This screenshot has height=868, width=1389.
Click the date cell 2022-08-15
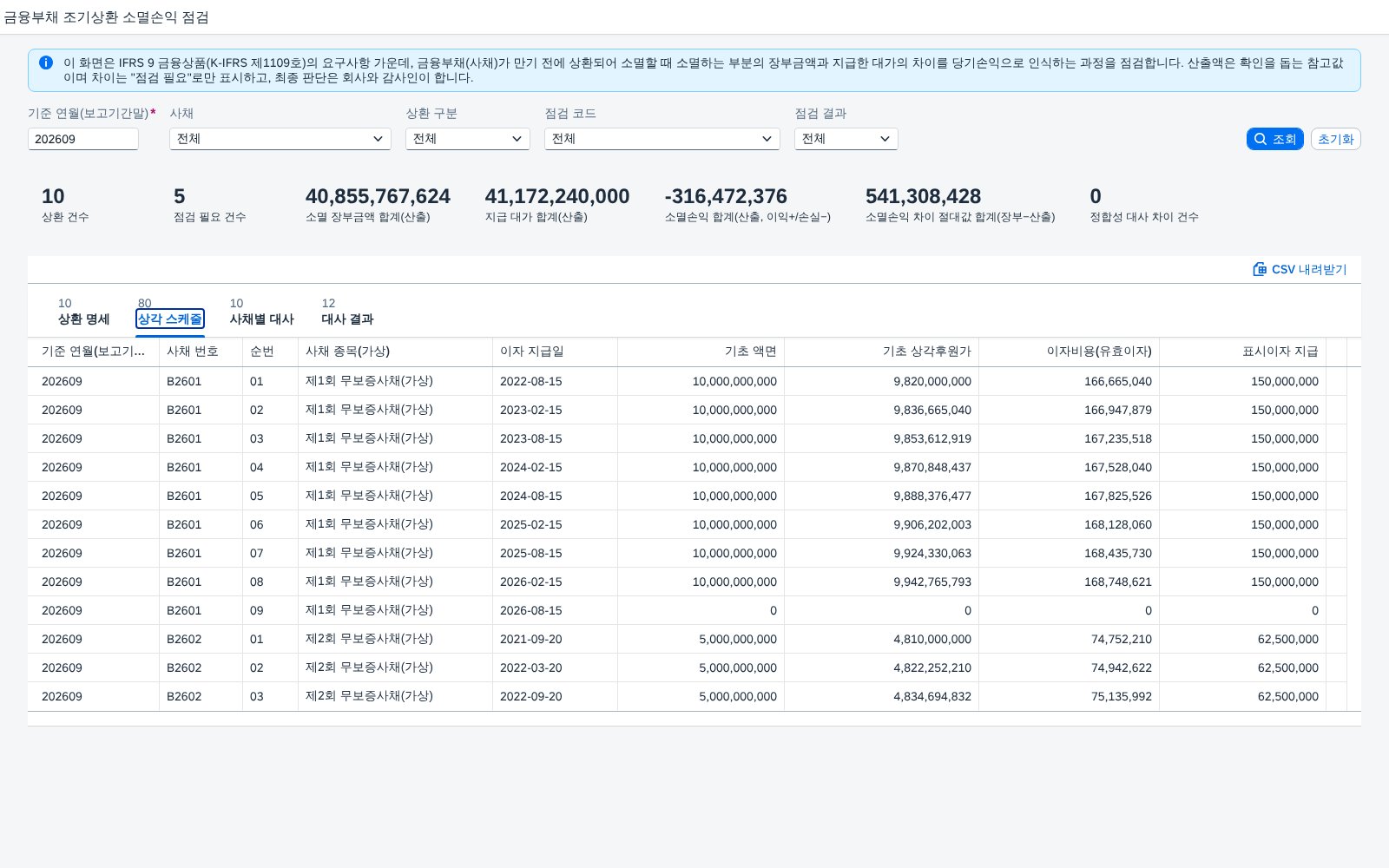[x=530, y=381]
